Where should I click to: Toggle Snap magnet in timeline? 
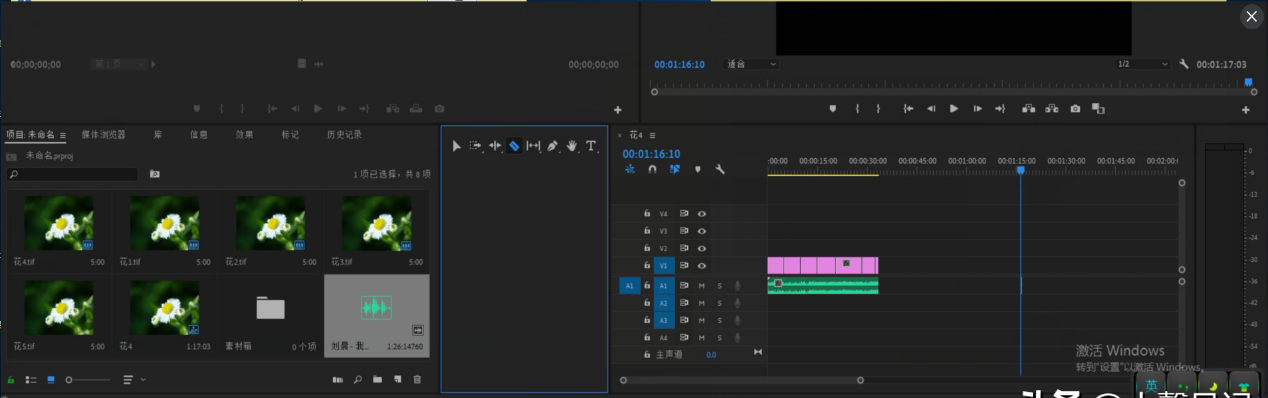pyautogui.click(x=652, y=169)
